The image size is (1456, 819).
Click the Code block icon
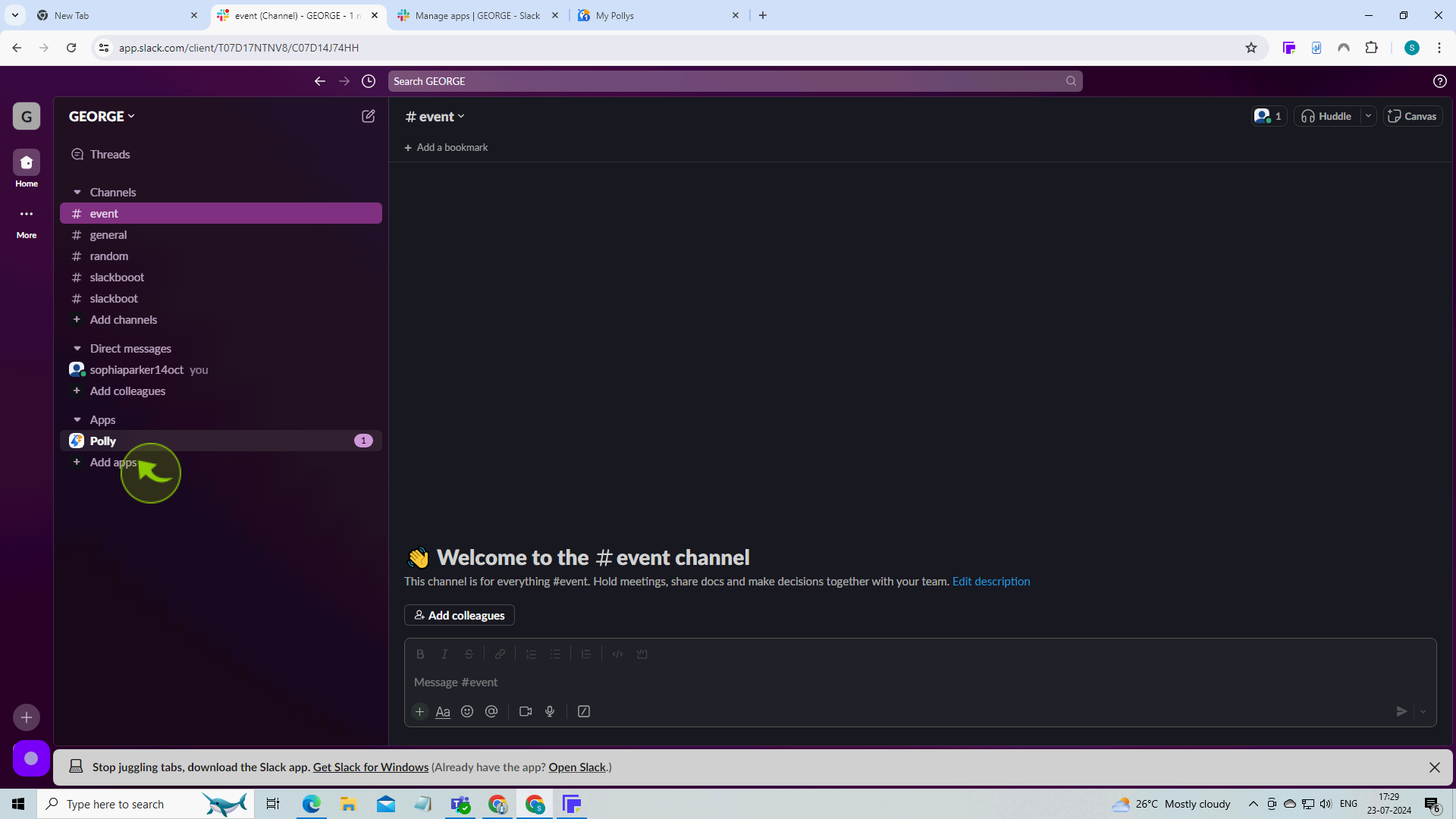(642, 654)
